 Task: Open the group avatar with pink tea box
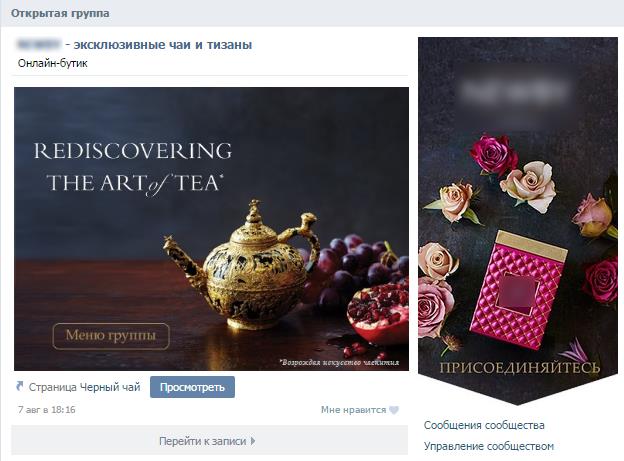(x=518, y=221)
